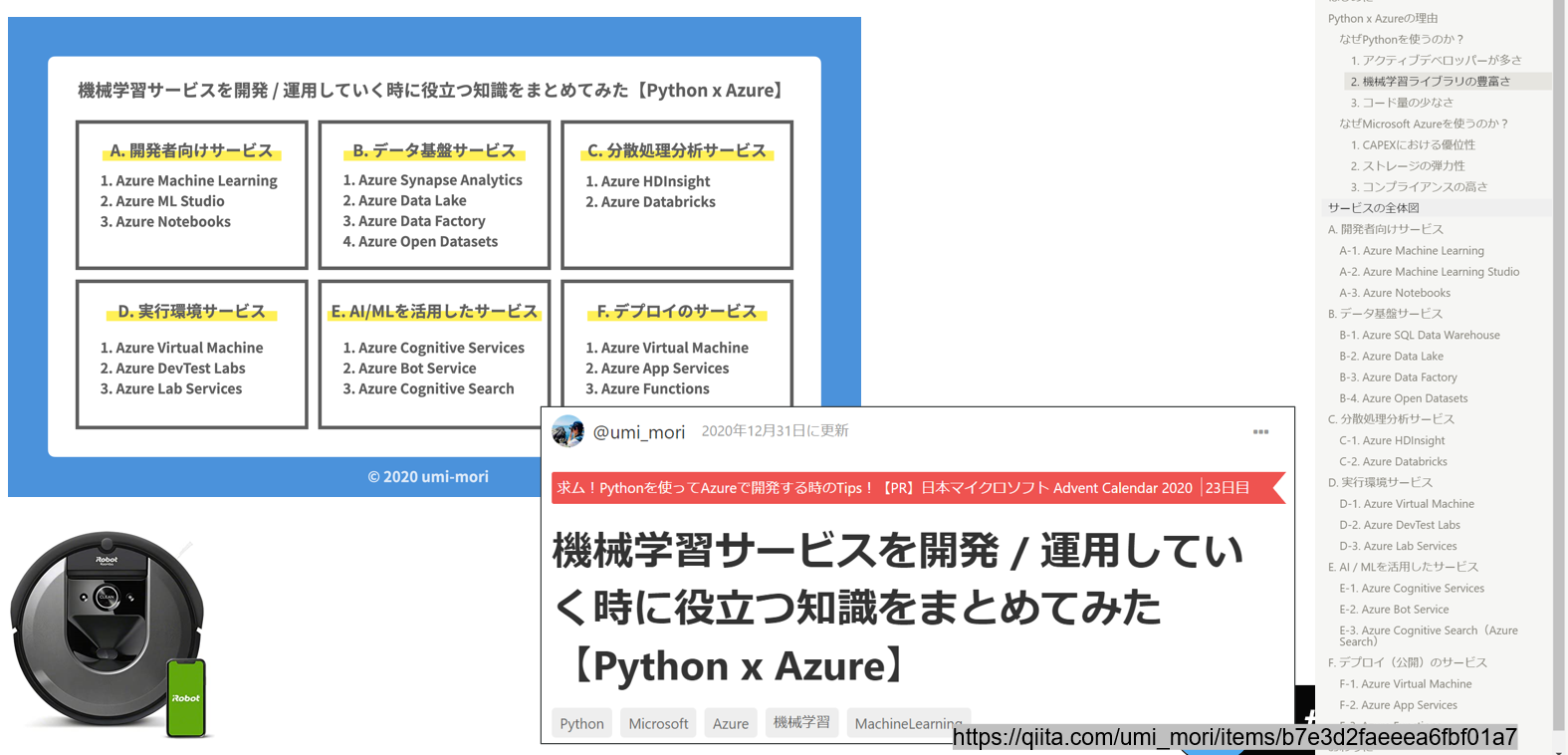Click the update date 2020年12月31日に更新
Screen dimensions: 1568x755
pyautogui.click(x=776, y=431)
